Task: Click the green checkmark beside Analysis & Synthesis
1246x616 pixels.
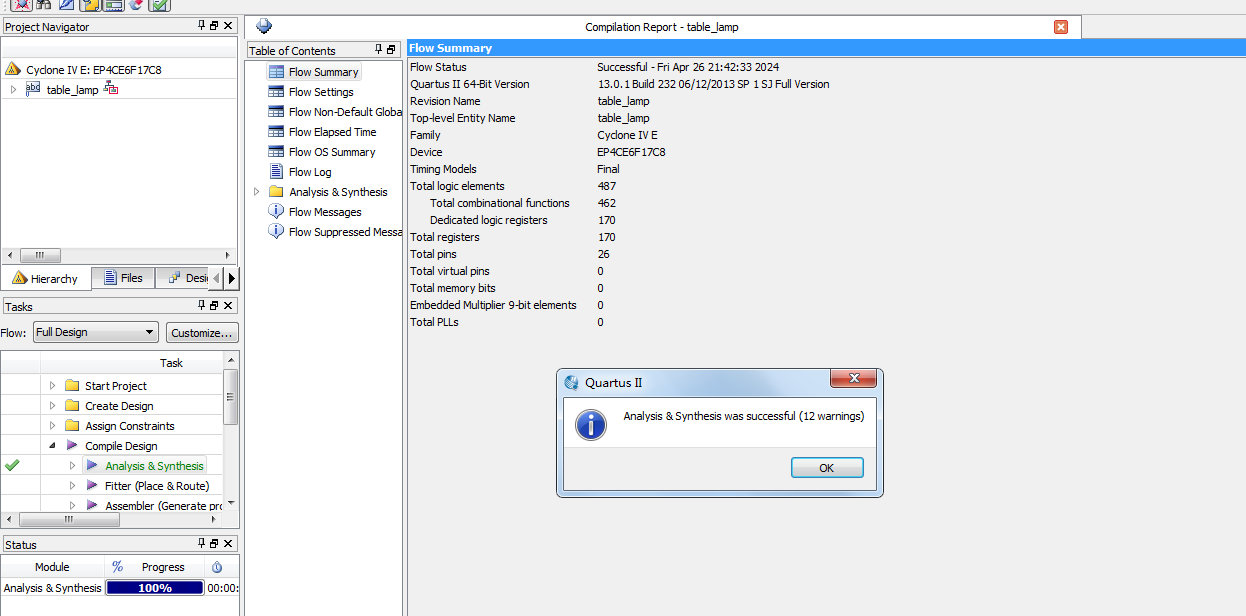Action: click(12, 465)
